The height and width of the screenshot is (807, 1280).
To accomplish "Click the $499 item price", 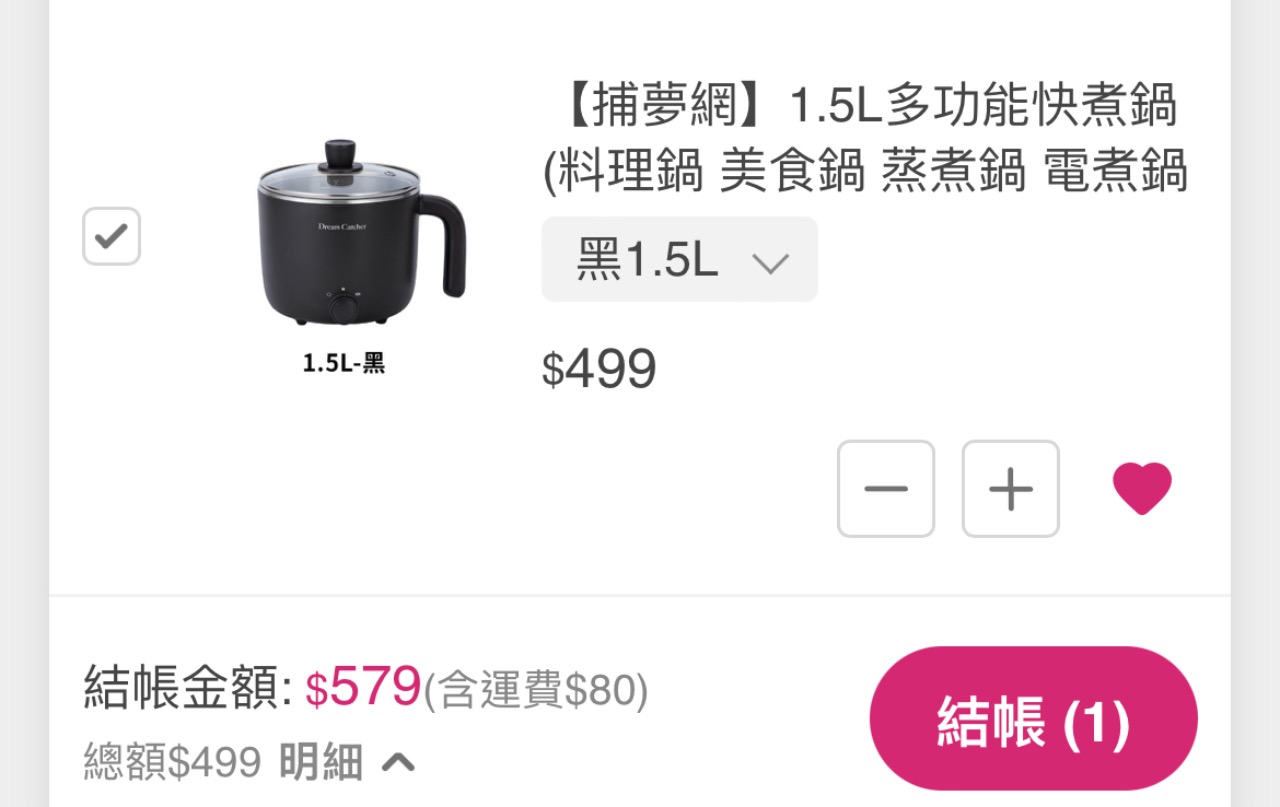I will 599,368.
